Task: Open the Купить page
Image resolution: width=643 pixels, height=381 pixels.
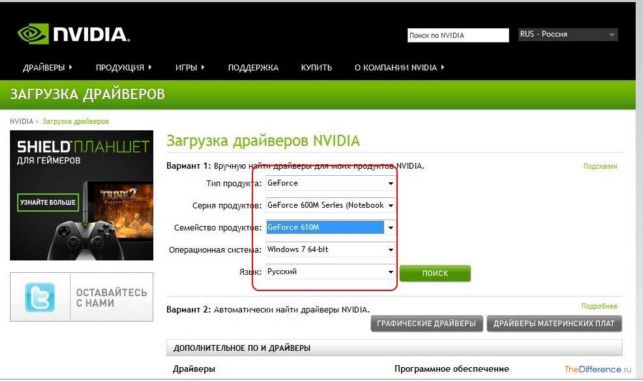Action: point(316,67)
